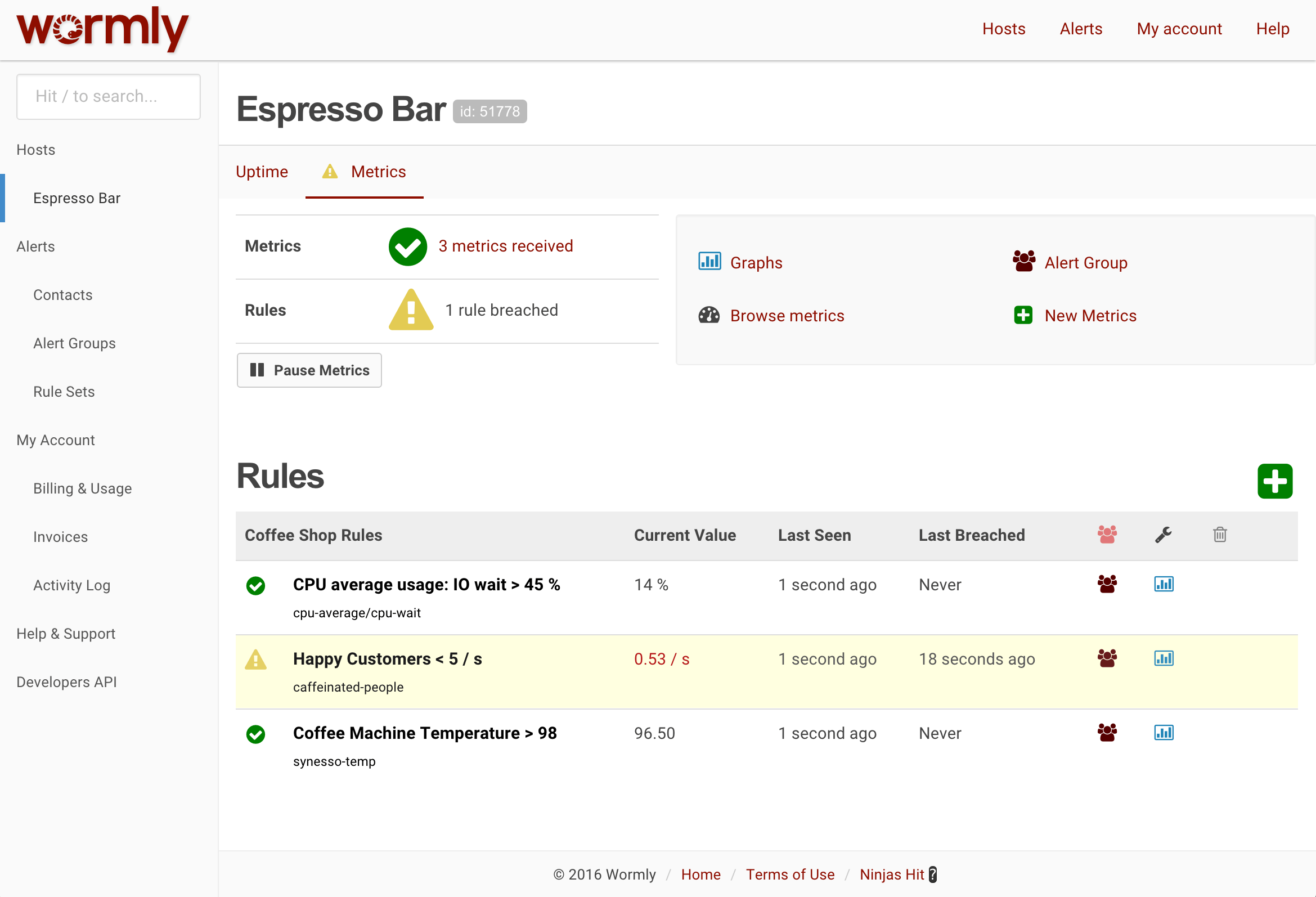Open My account in top navigation
Screen dimensions: 1316x897
(x=1178, y=29)
